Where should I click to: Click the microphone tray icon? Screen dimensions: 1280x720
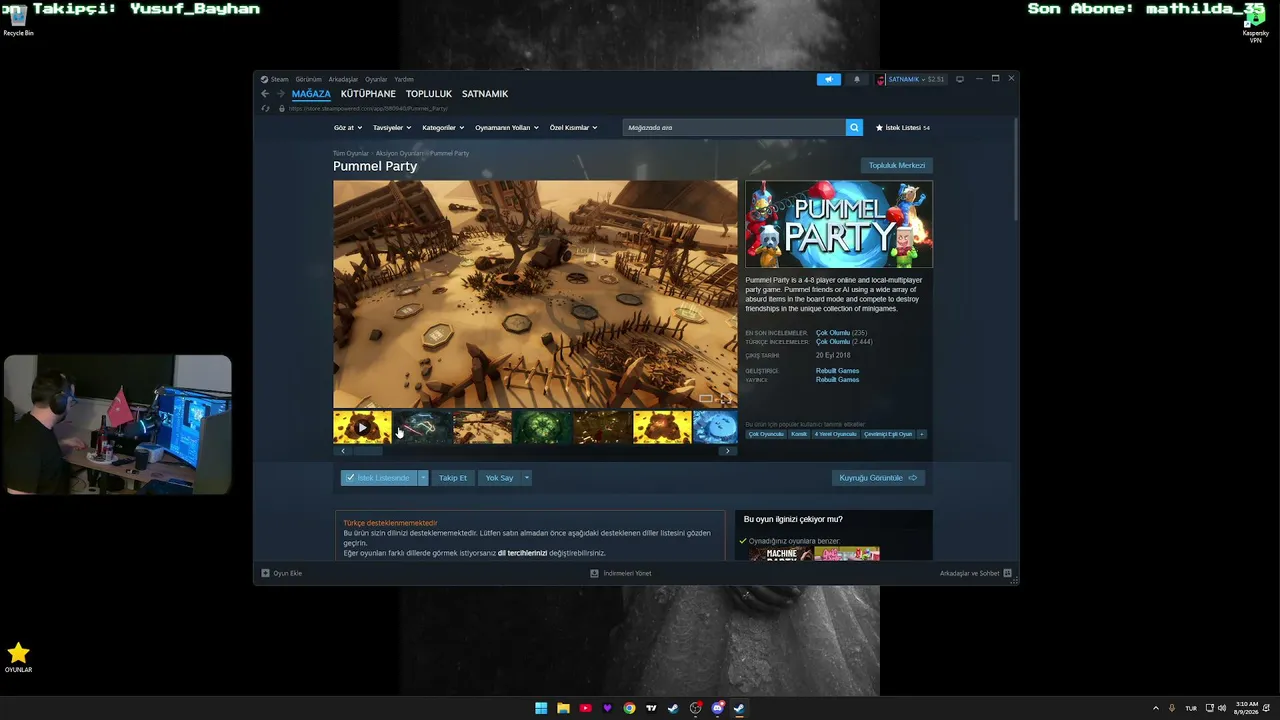click(x=1172, y=708)
